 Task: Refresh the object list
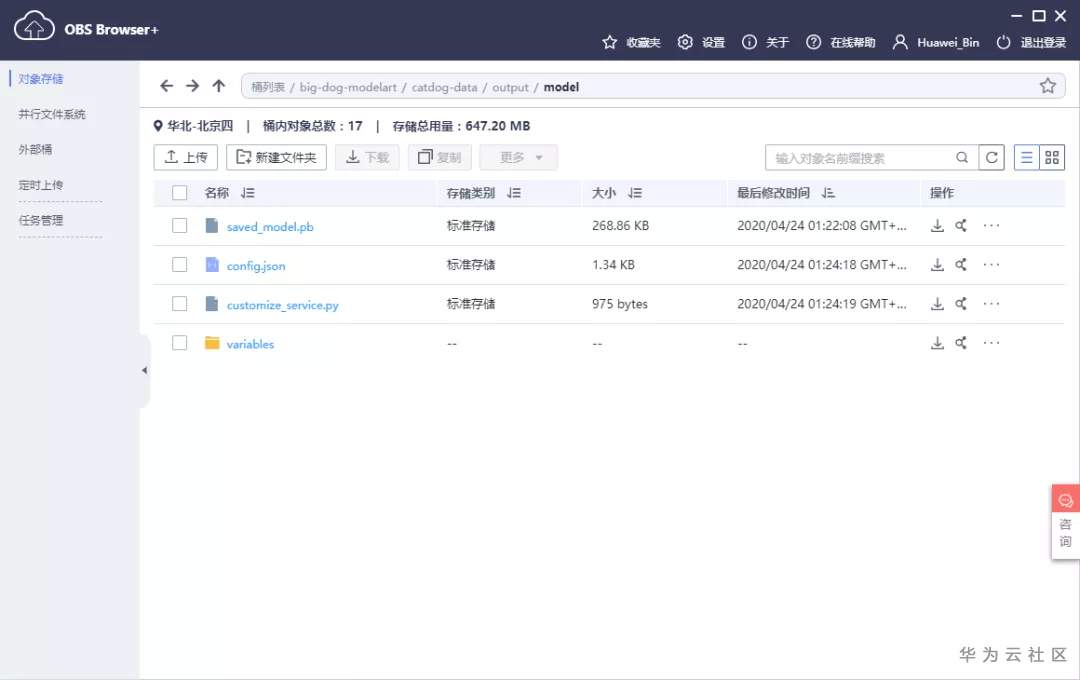[992, 158]
